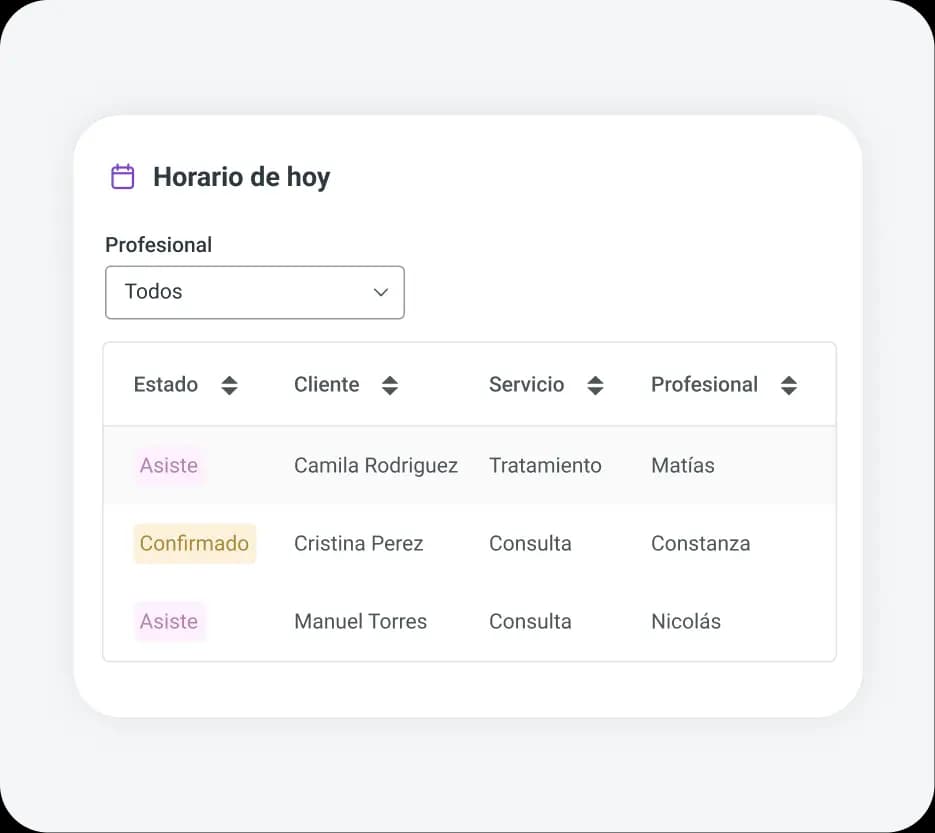Click the chevron in the Todos selector
This screenshot has height=833, width=935.
[380, 292]
